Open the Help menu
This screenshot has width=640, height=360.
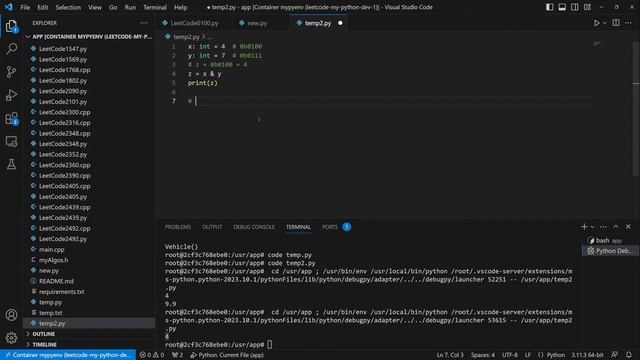coord(180,7)
